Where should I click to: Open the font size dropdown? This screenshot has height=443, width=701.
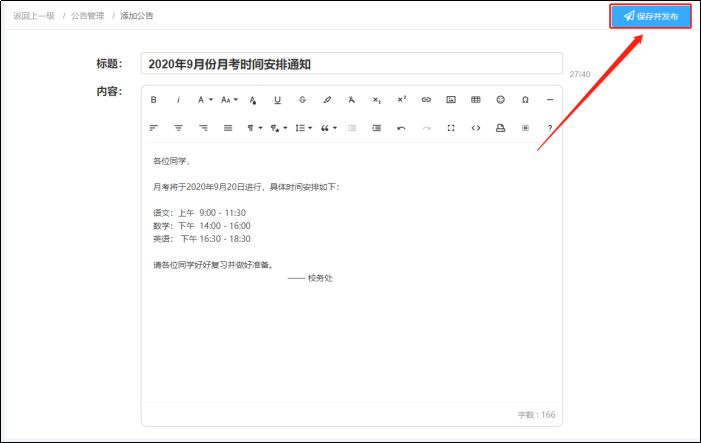pyautogui.click(x=229, y=100)
